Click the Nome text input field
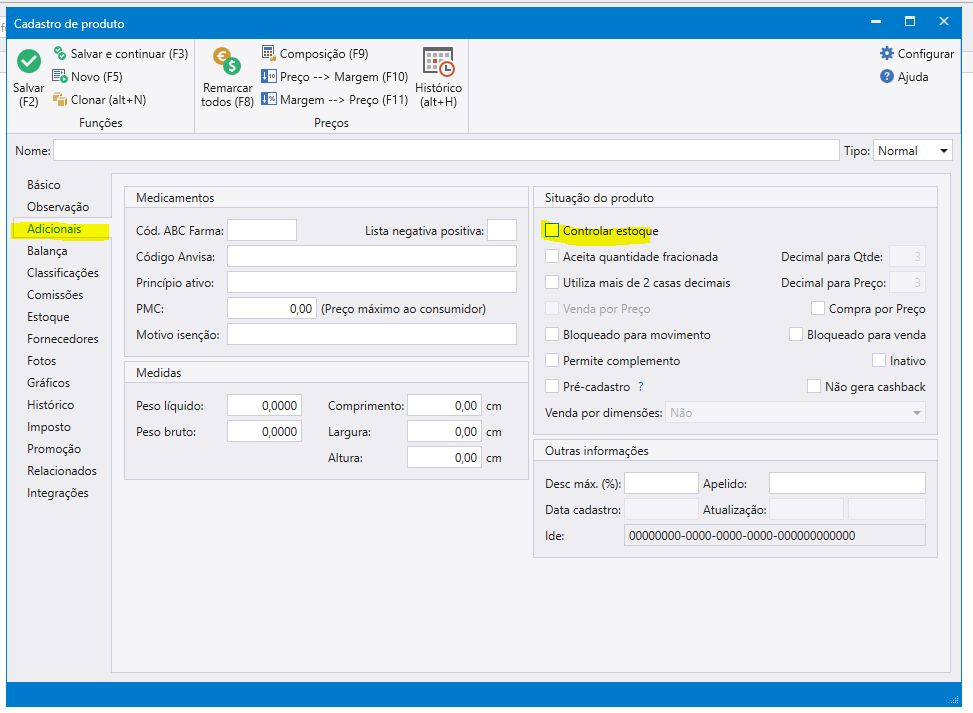This screenshot has width=973, height=713. point(445,151)
